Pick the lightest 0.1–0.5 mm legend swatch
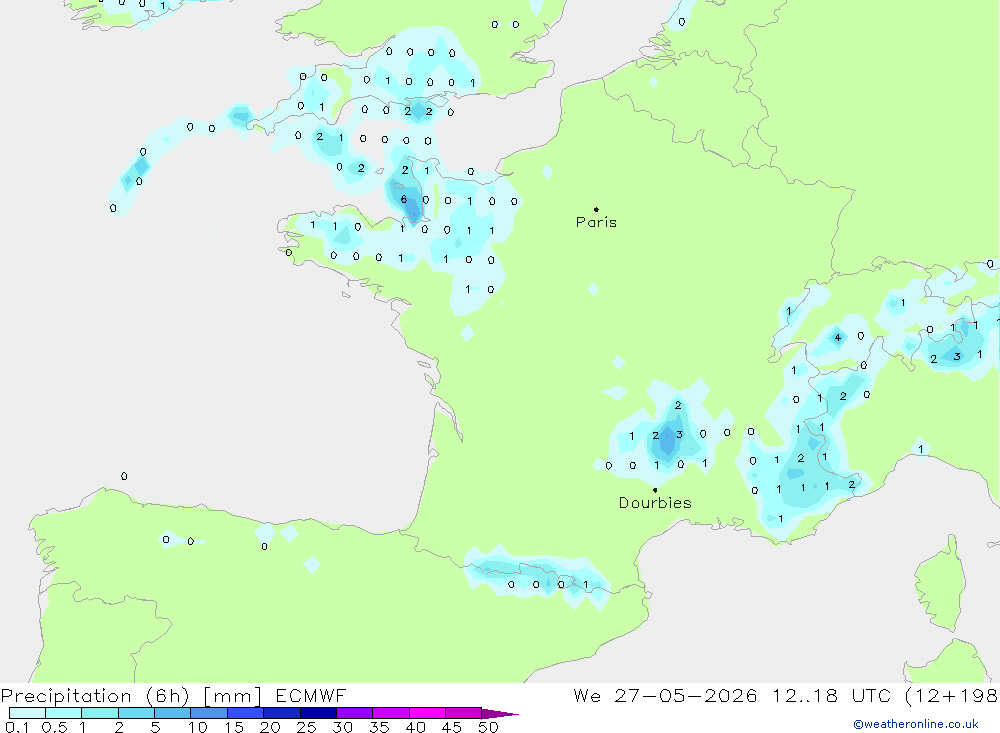1000x733 pixels. coord(27,713)
